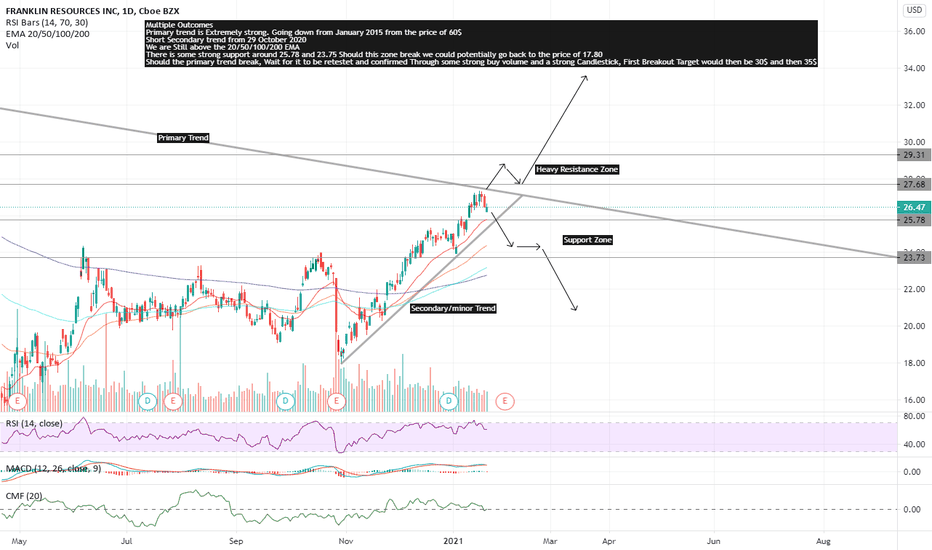Click the 32.00 price axis label

coord(914,105)
